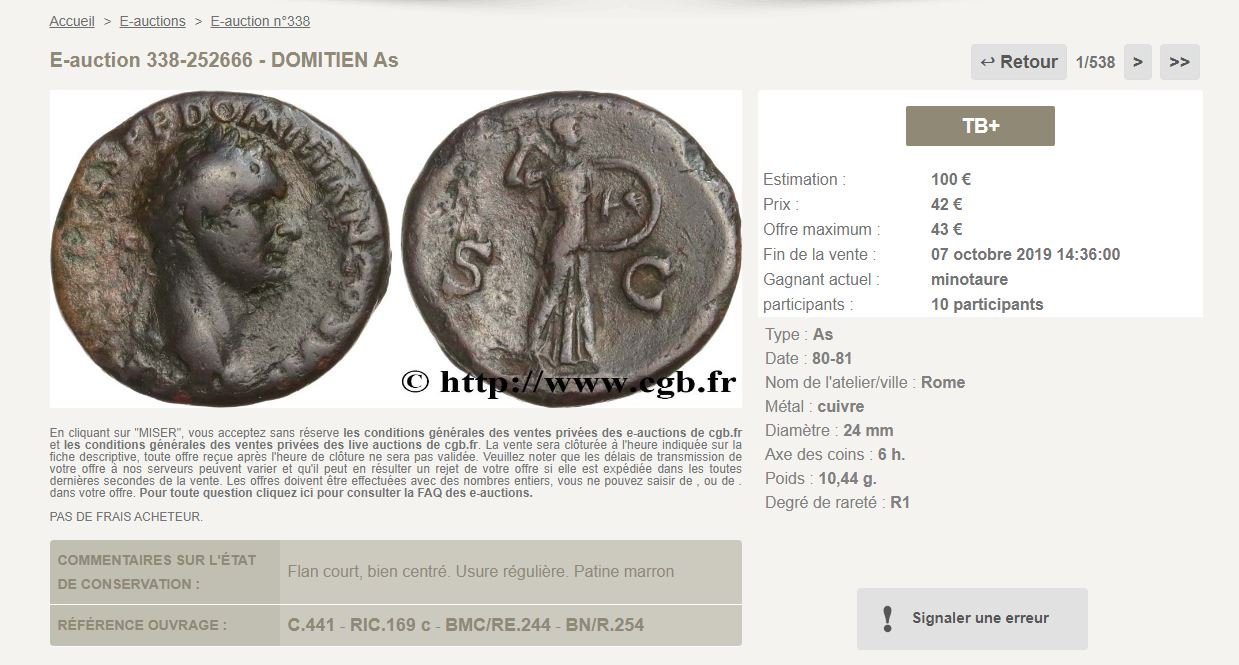Image resolution: width=1239 pixels, height=665 pixels.
Task: Click current winner name minotaure
Action: [x=969, y=279]
